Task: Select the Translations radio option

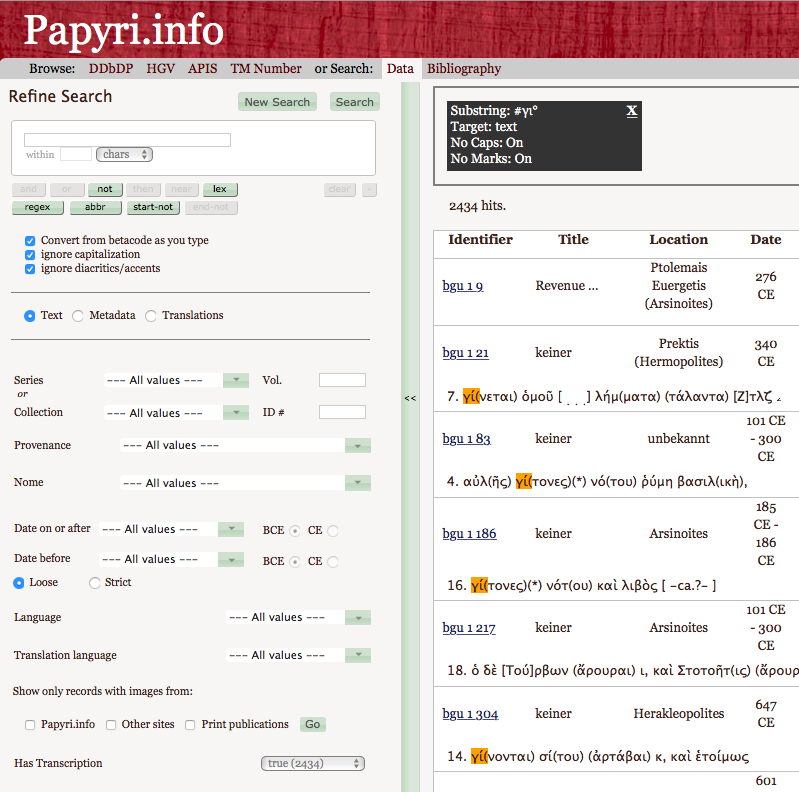Action: tap(150, 316)
